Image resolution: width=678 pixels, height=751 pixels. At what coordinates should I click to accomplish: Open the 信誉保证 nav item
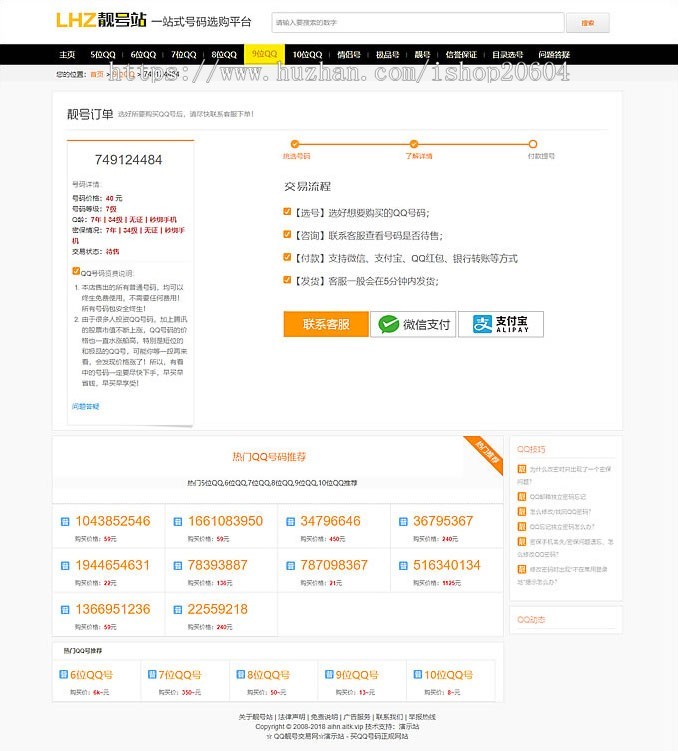click(461, 55)
